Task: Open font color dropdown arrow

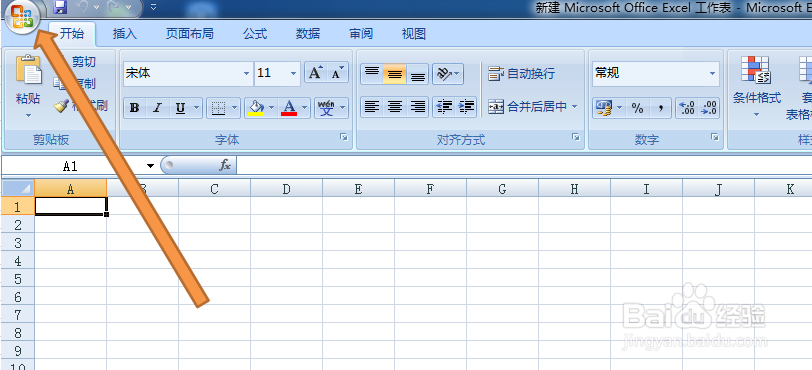Action: [x=304, y=108]
